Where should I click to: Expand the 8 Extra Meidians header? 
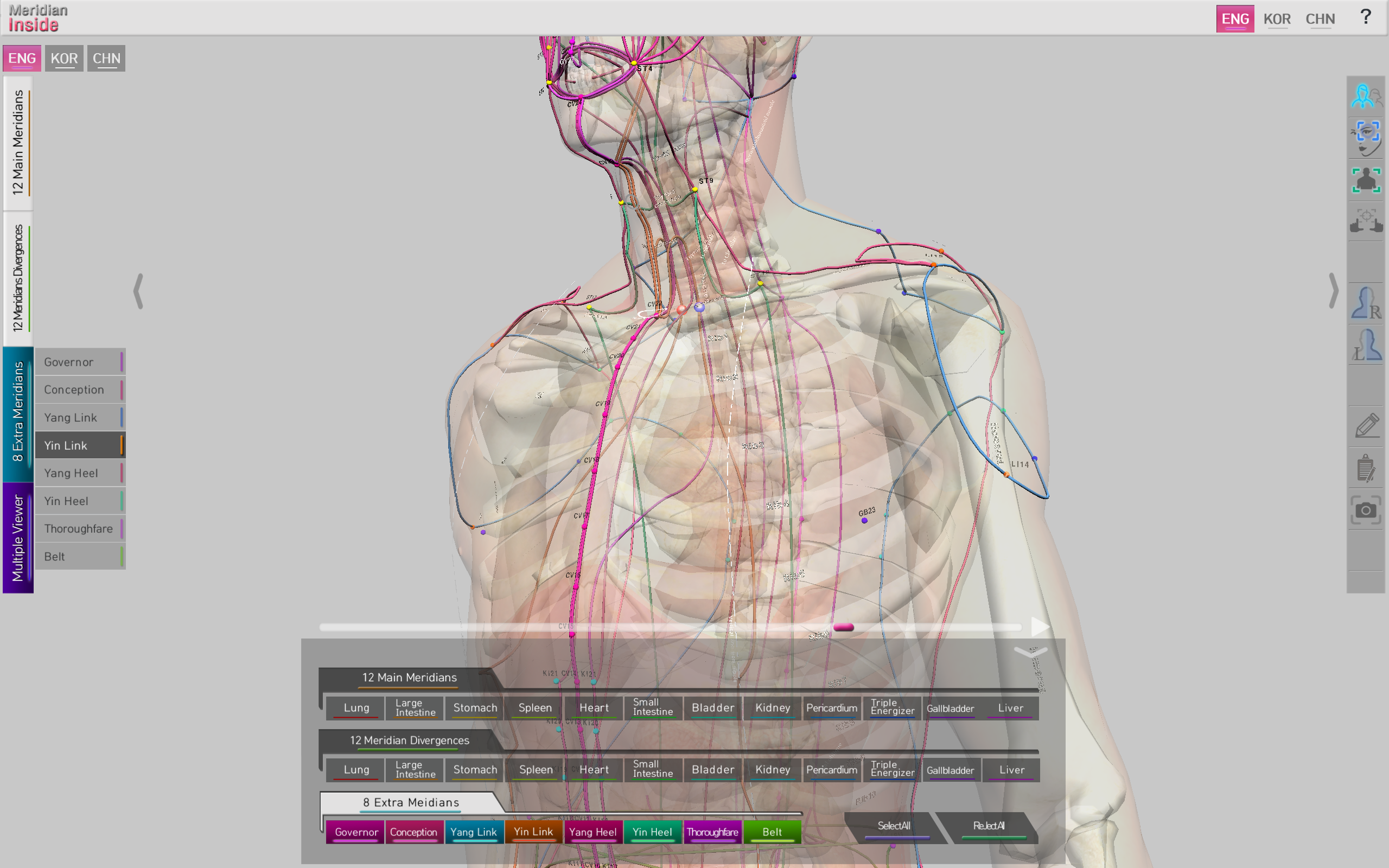tap(410, 802)
